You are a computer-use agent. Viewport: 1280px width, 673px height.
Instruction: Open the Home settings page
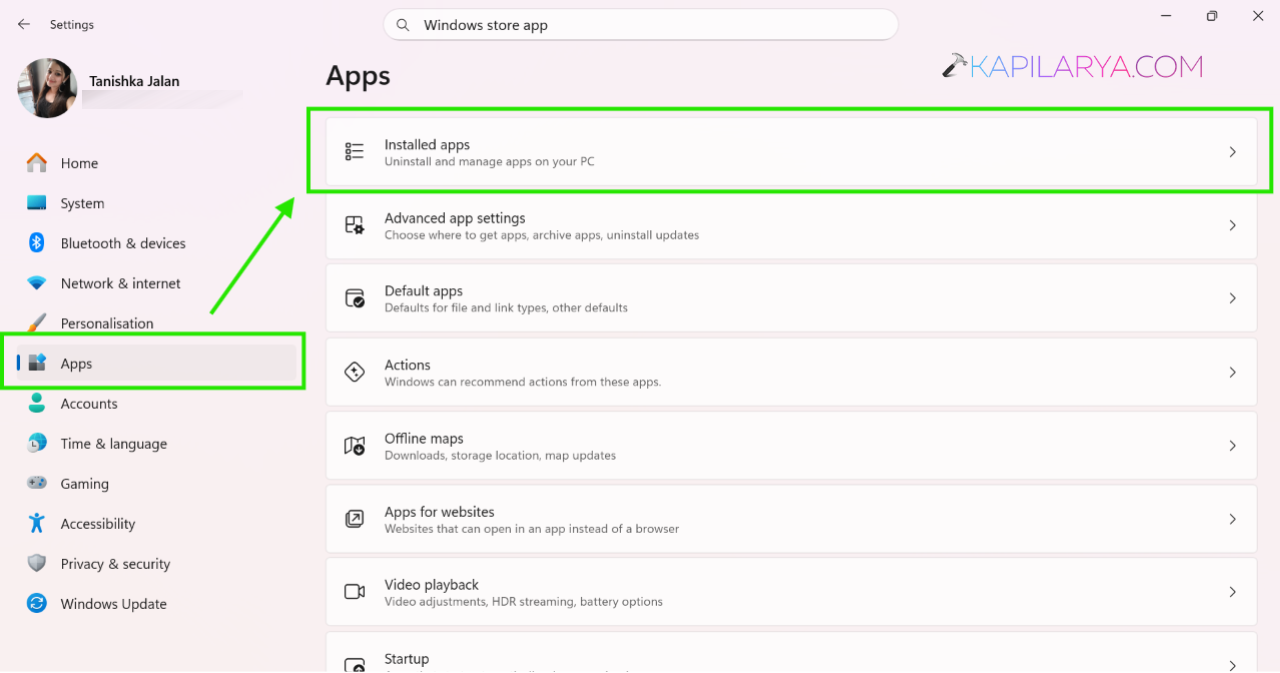point(158,163)
